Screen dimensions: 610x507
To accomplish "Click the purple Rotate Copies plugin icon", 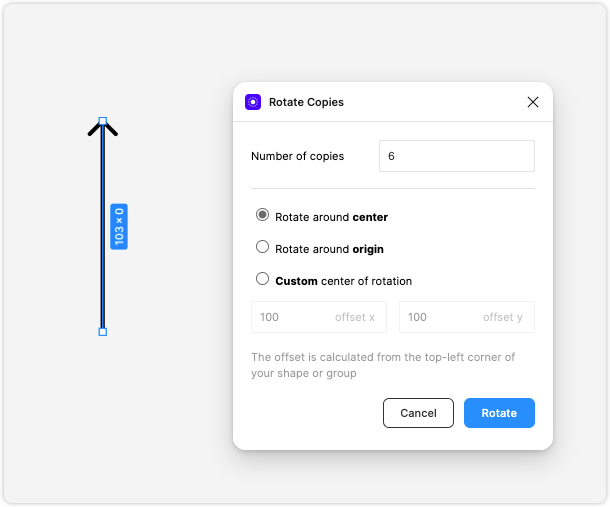I will tap(253, 102).
